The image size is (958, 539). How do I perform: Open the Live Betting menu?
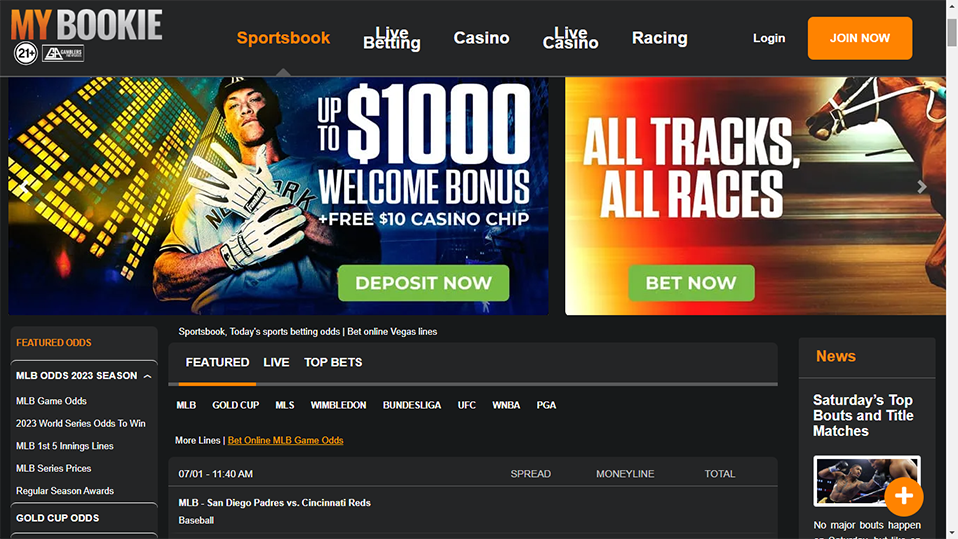[x=392, y=38]
